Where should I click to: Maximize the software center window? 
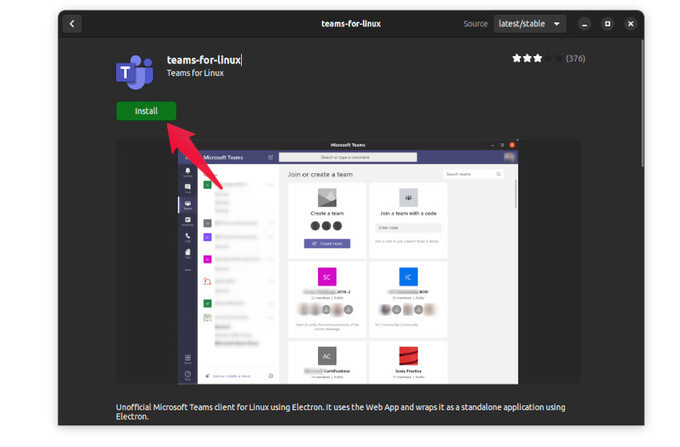608,24
